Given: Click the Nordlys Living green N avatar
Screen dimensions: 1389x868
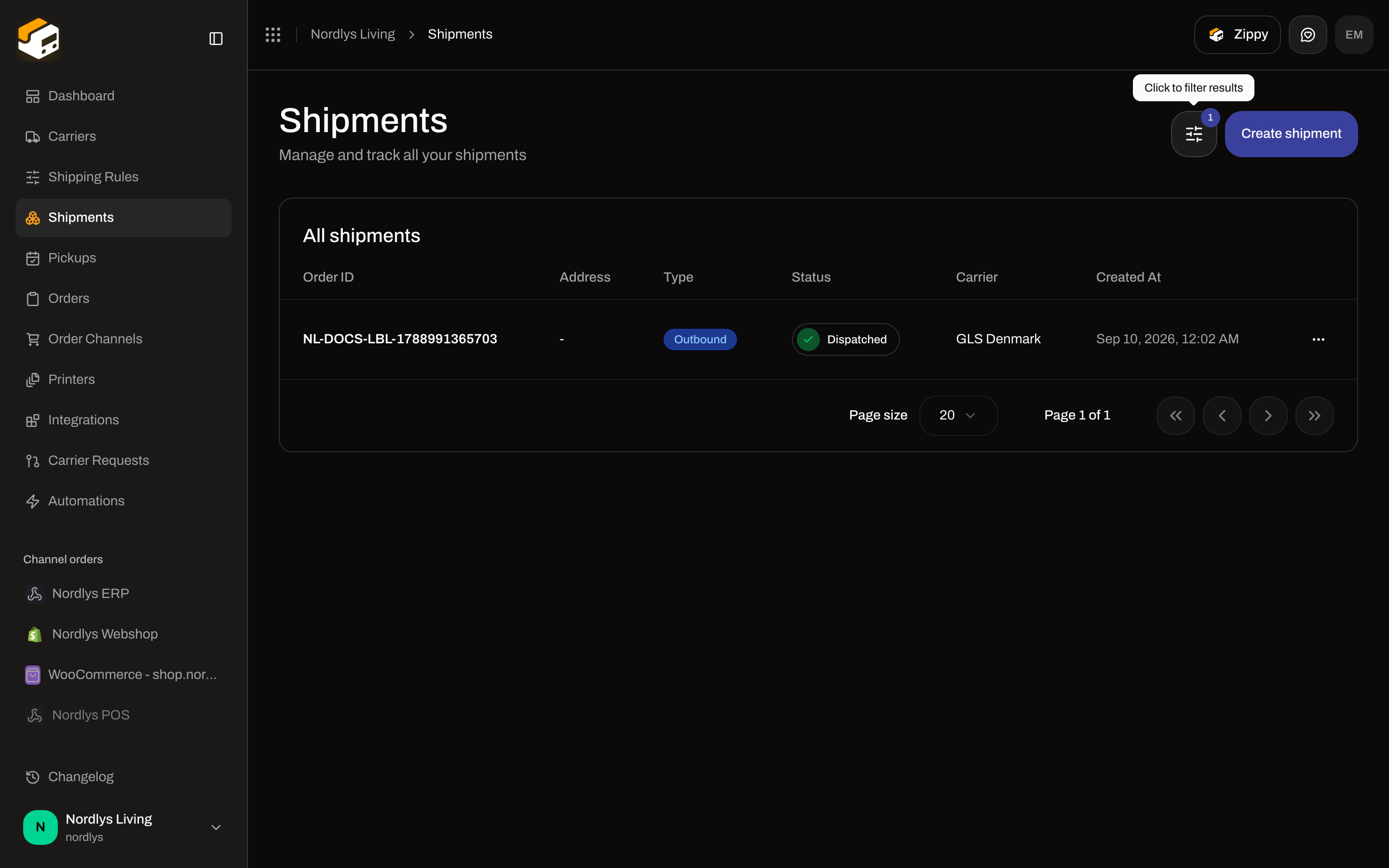Looking at the screenshot, I should [40, 827].
